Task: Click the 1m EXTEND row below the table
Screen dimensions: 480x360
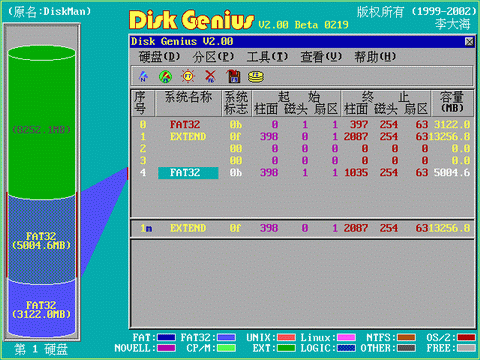Action: [302, 228]
